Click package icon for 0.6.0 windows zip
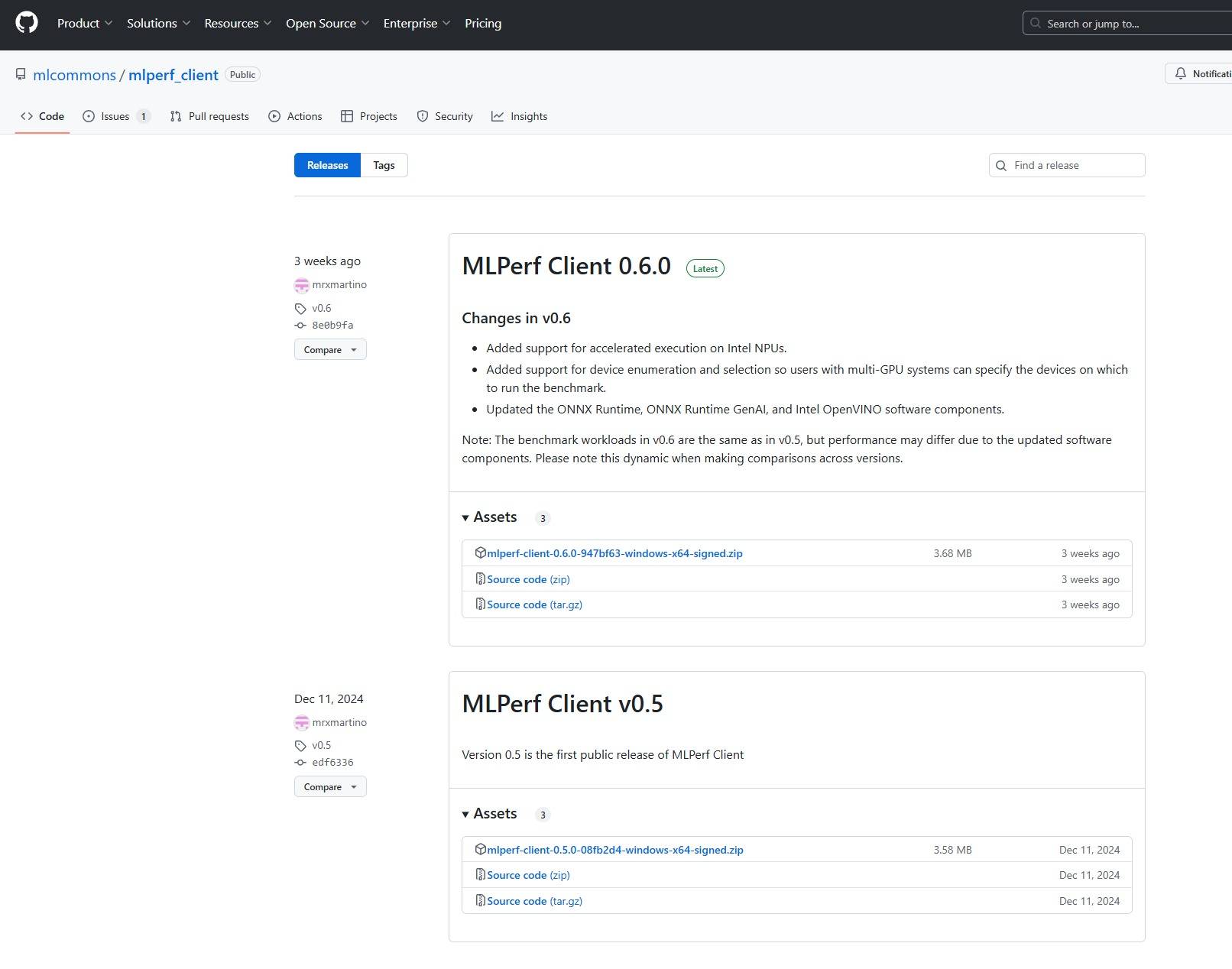 [480, 553]
